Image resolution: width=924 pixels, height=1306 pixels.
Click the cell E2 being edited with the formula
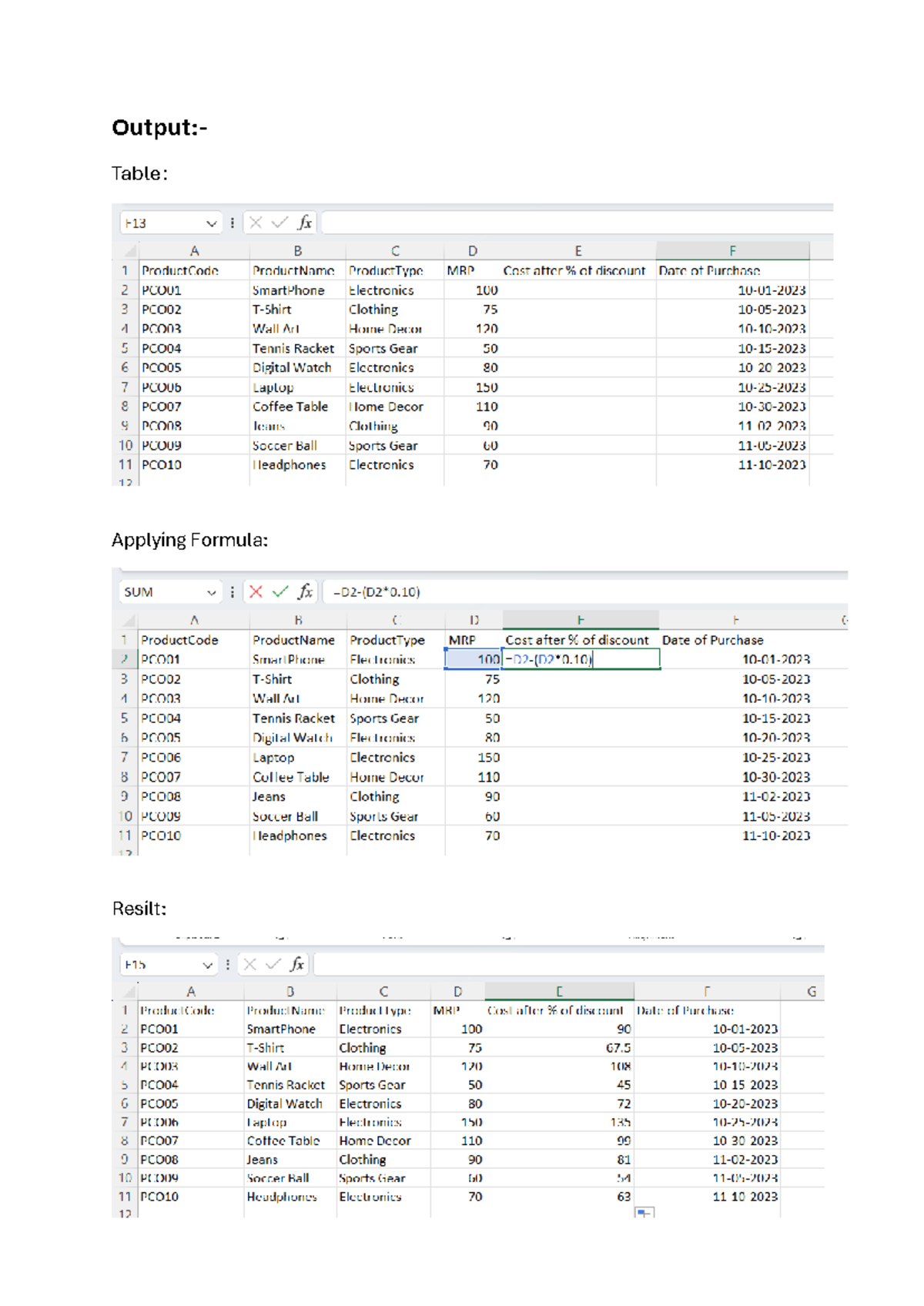pyautogui.click(x=581, y=659)
